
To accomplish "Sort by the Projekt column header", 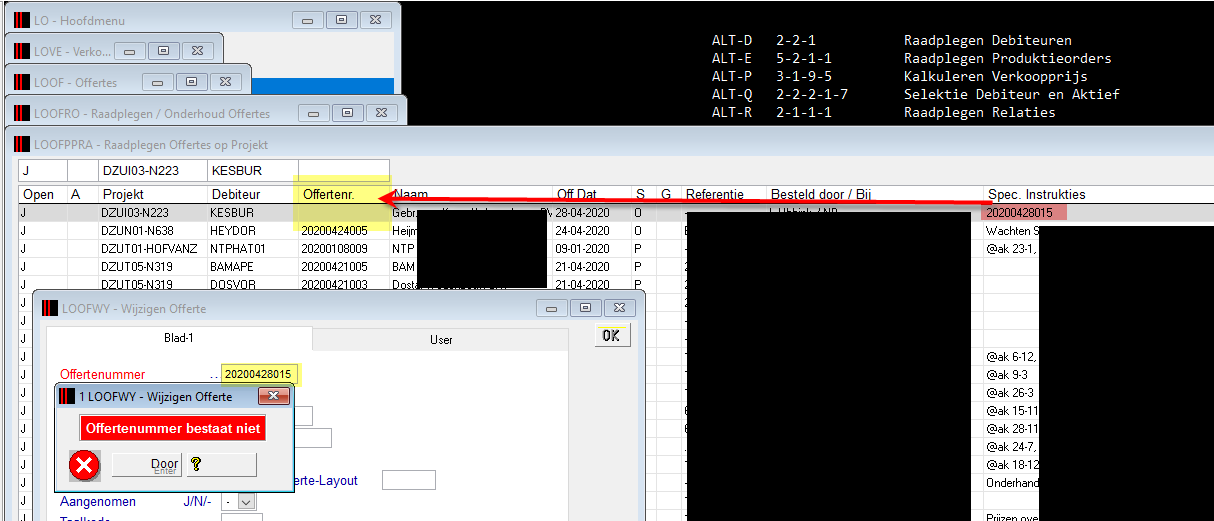I will tap(152, 194).
